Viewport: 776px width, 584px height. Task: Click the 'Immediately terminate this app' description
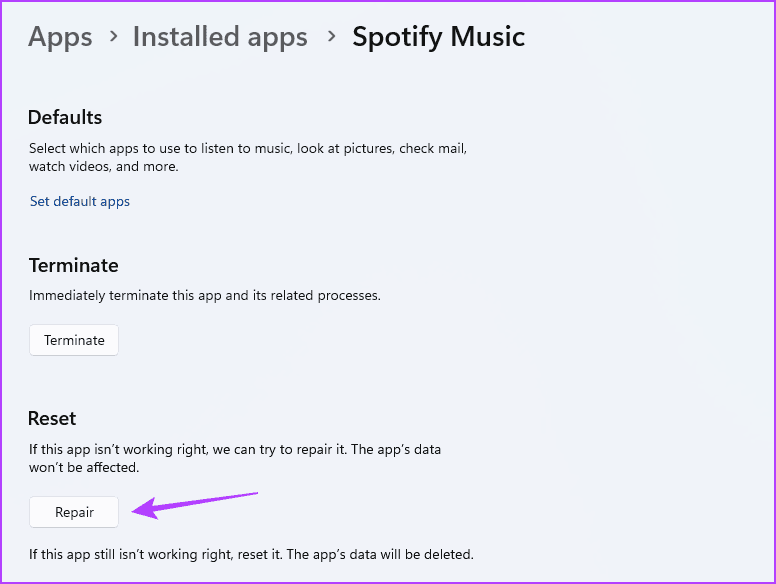click(x=204, y=296)
